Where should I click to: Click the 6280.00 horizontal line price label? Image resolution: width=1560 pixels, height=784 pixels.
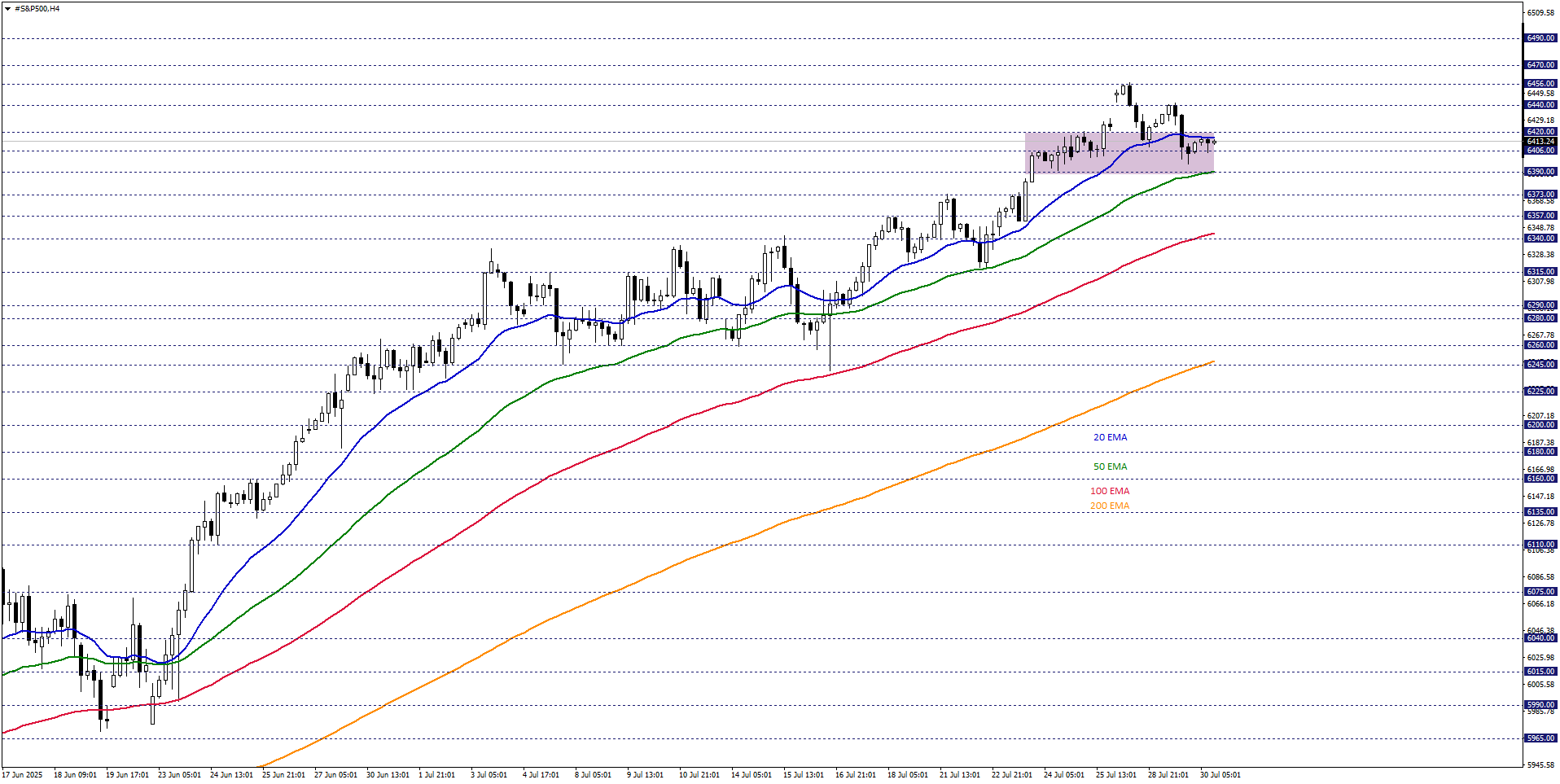1540,318
